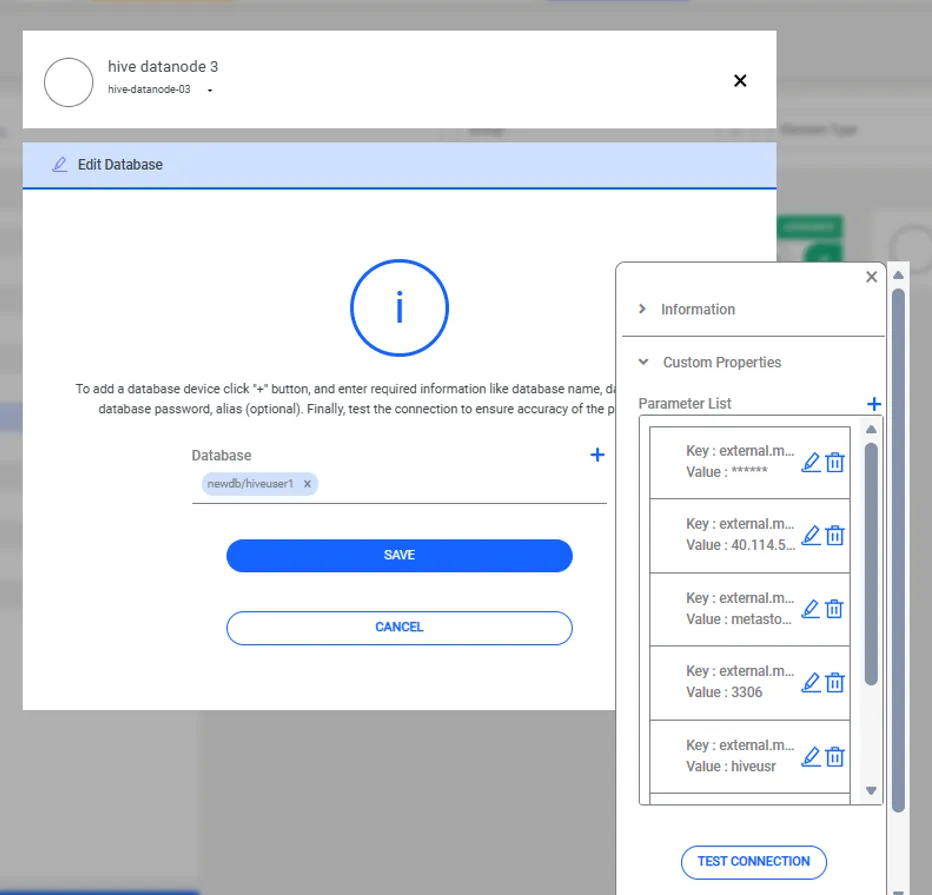The height and width of the screenshot is (895, 932).
Task: Delete the parameter with masked ****** value
Action: 835,462
